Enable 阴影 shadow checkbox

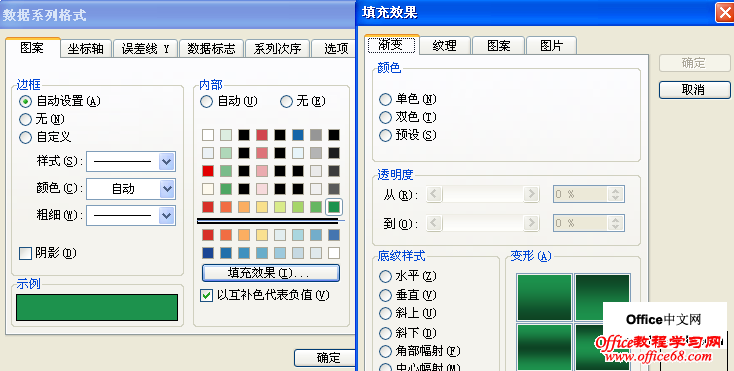[25, 253]
